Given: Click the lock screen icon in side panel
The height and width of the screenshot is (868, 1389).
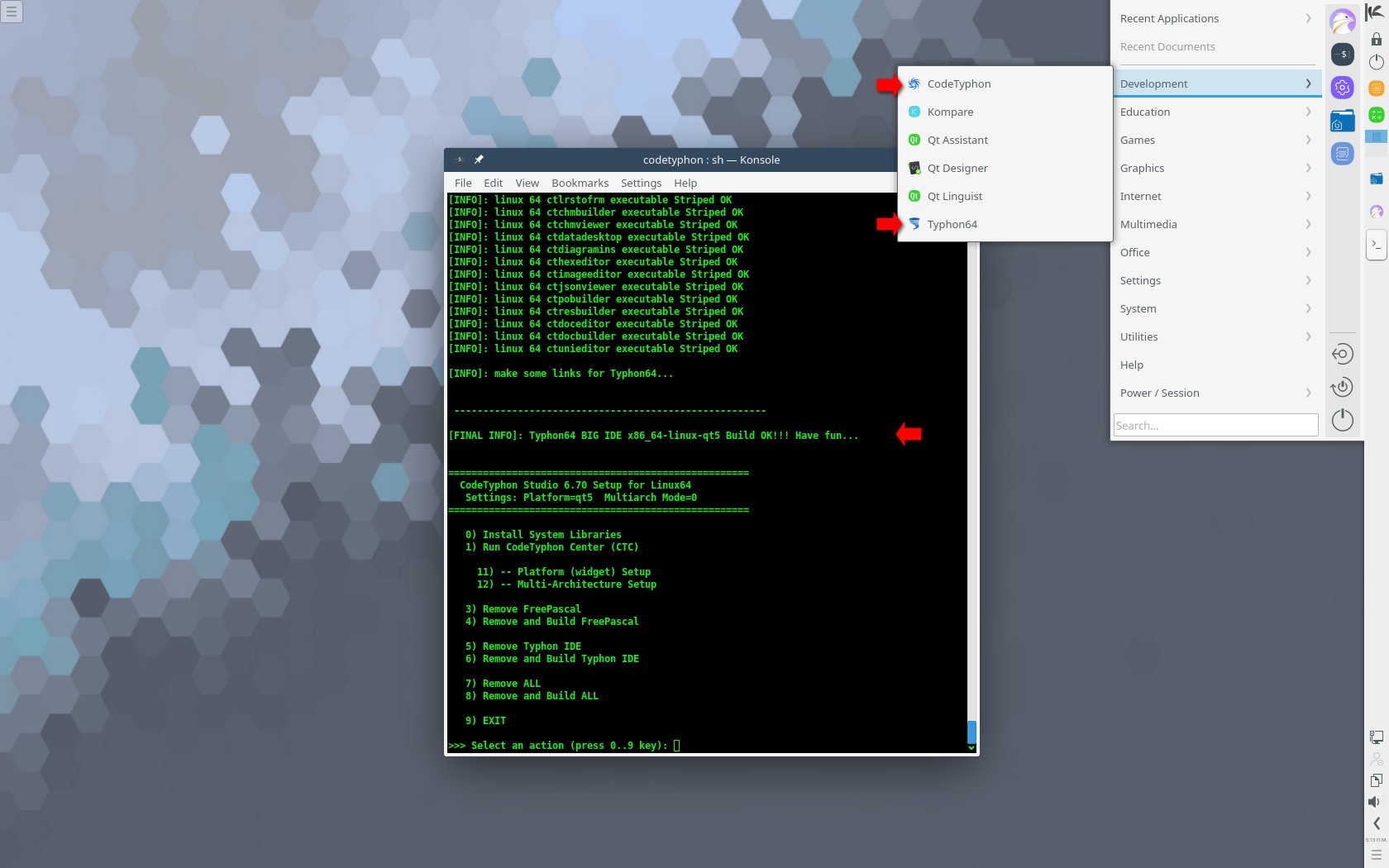Looking at the screenshot, I should click(x=1376, y=39).
